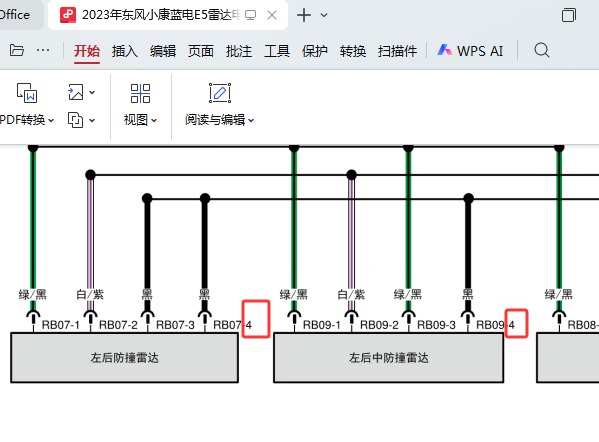Click the RB09-4 pin label
599x442 pixels.
[495, 325]
